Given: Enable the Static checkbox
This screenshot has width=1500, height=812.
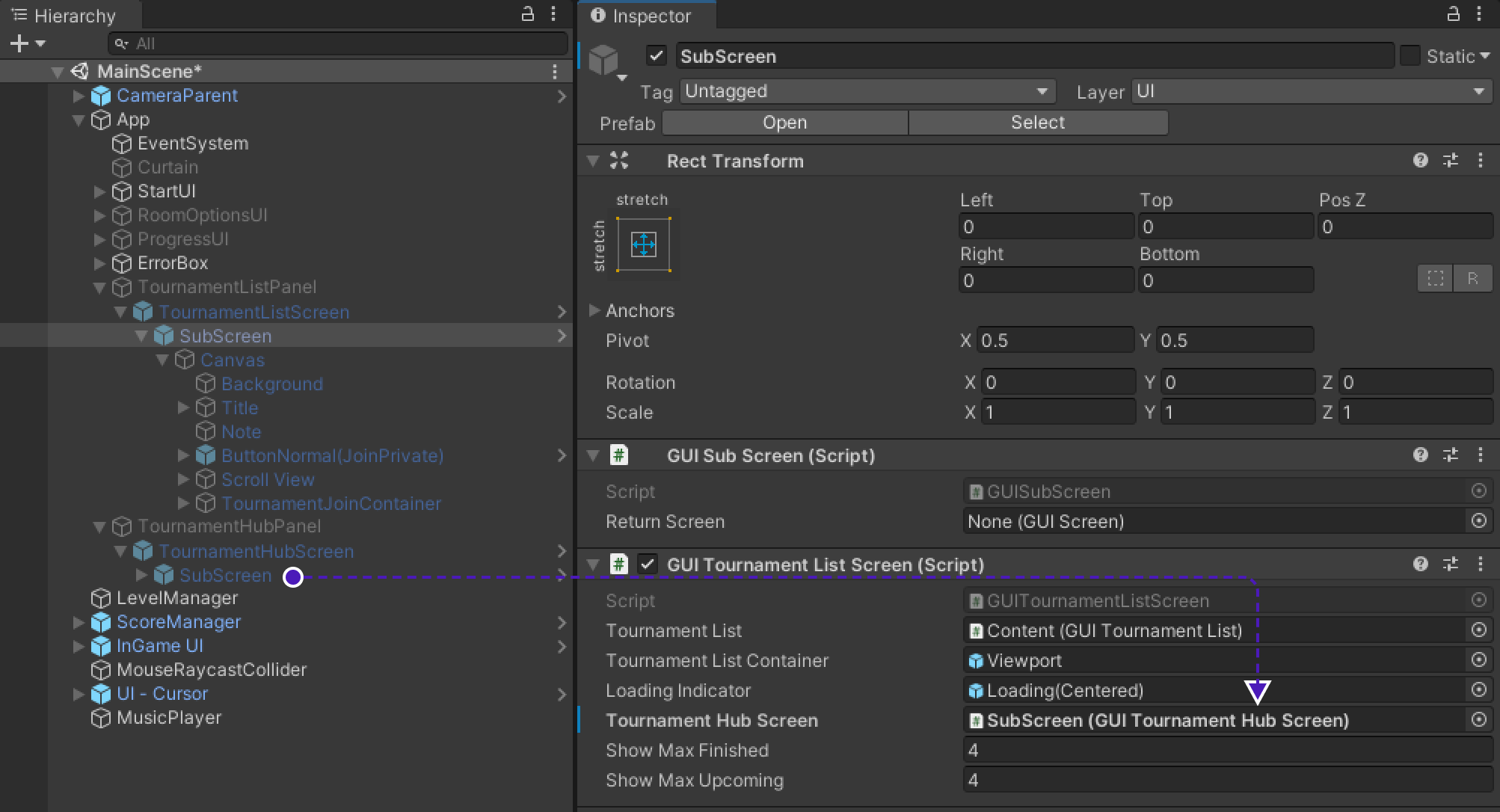Looking at the screenshot, I should coord(1410,56).
